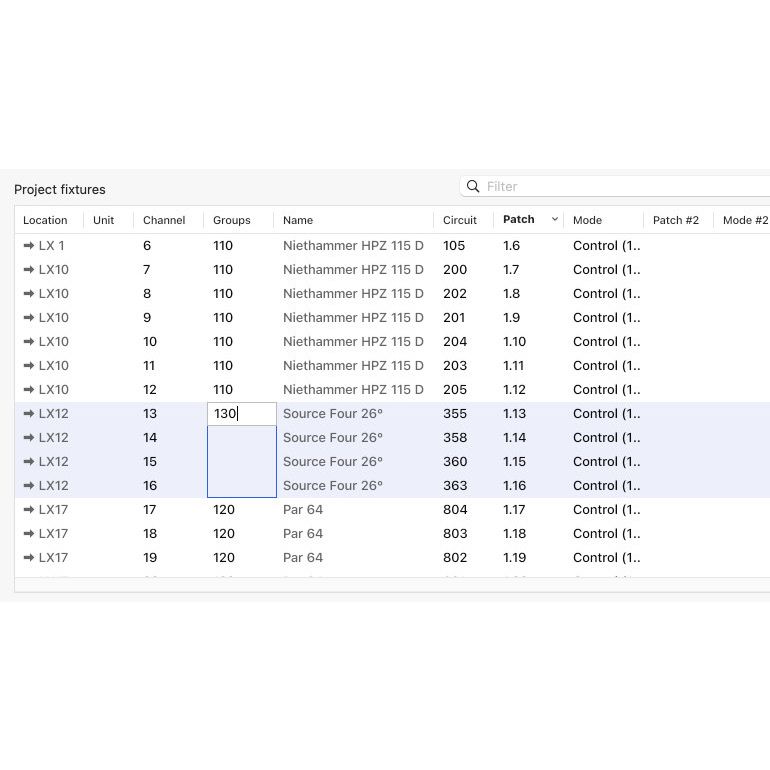Click the magnifier icon in Filter field
The width and height of the screenshot is (770, 770).
[473, 187]
